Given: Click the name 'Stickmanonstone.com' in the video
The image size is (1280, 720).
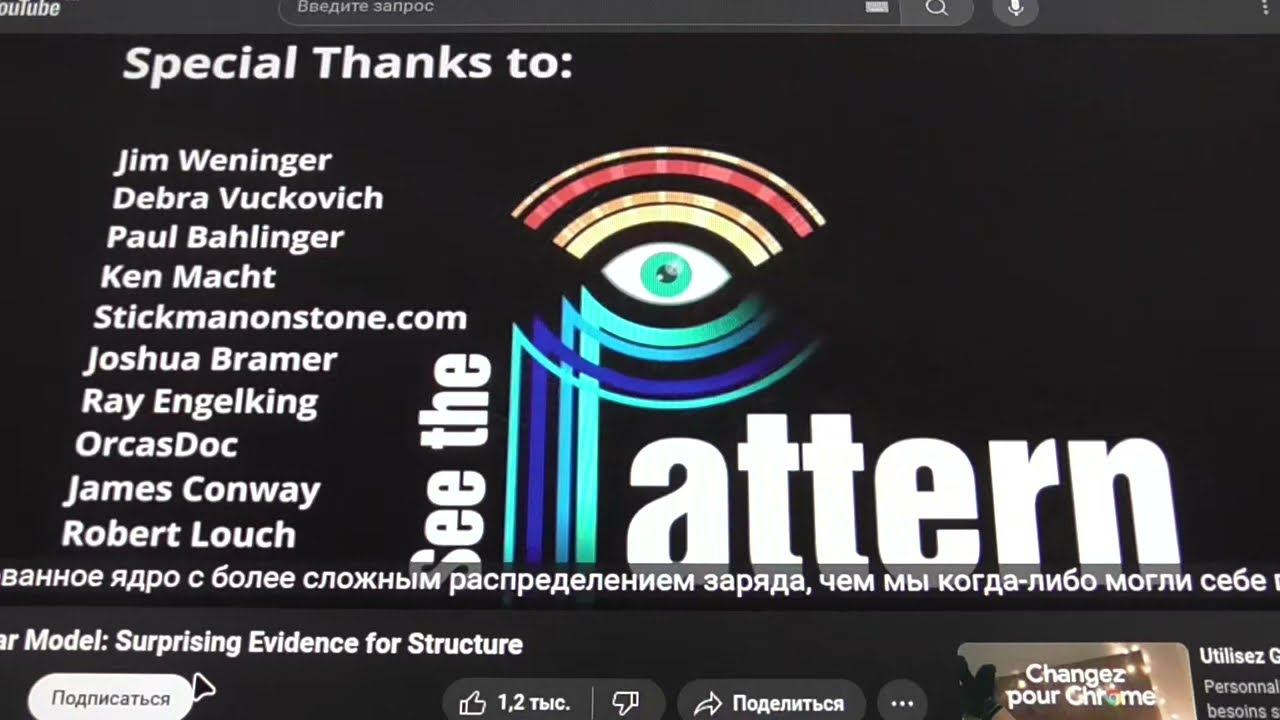Looking at the screenshot, I should pos(280,318).
